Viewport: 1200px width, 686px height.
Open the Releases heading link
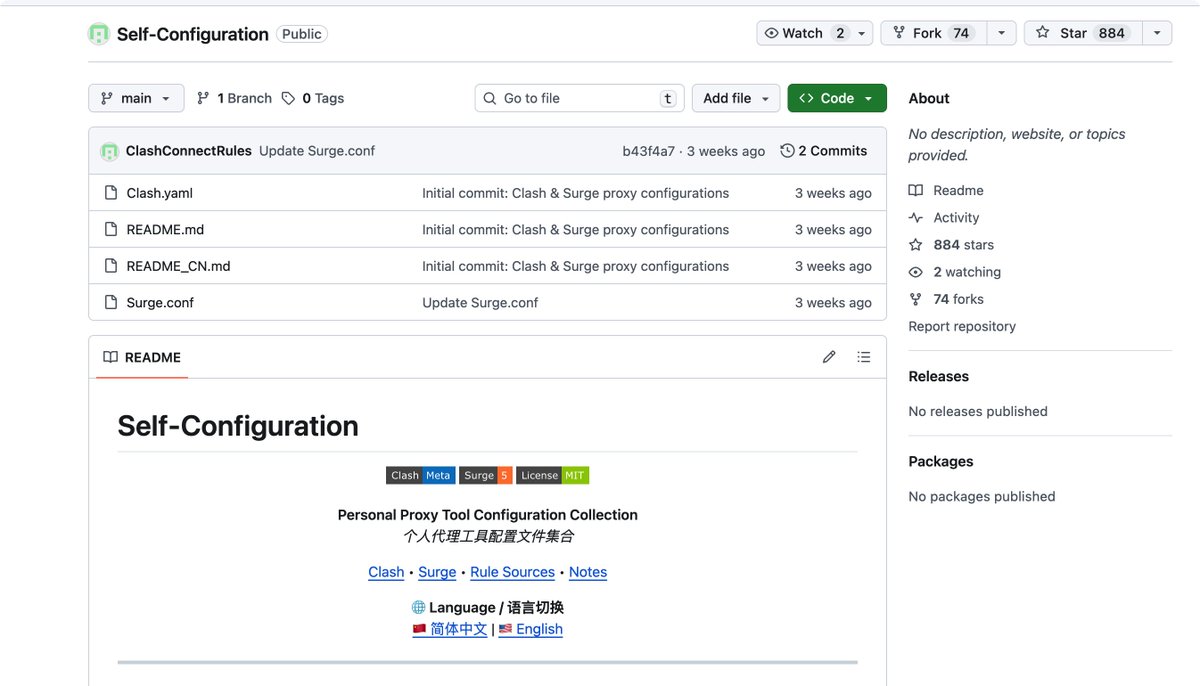tap(938, 376)
